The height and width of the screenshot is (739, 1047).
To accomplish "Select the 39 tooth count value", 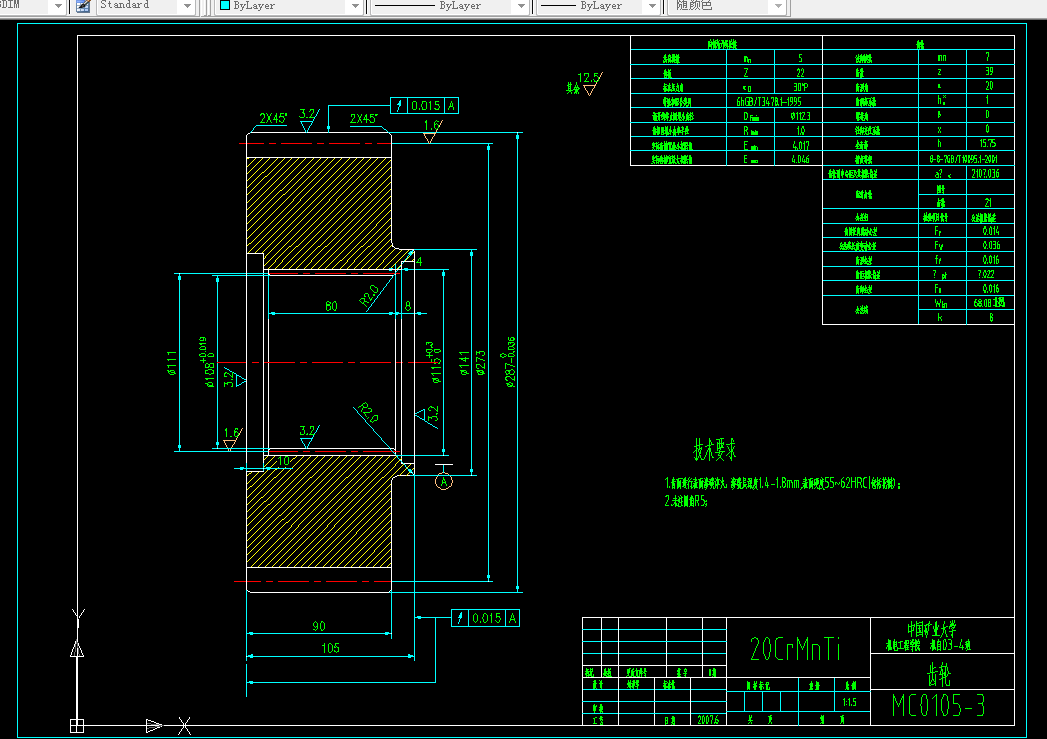I will (989, 71).
